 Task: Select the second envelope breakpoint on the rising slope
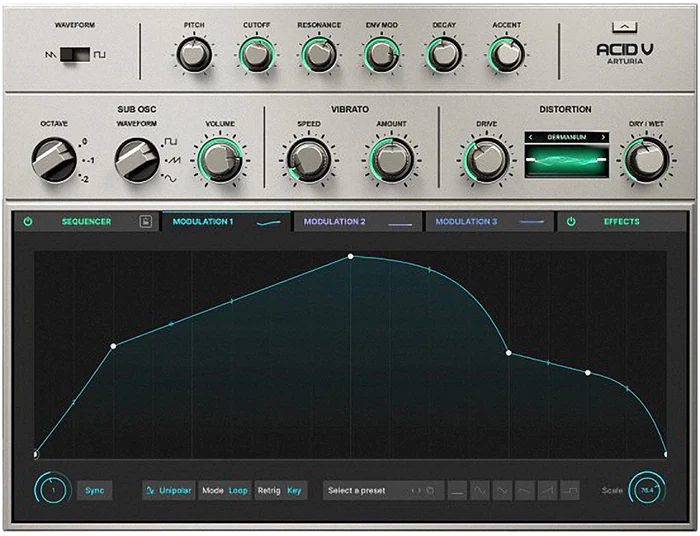113,346
